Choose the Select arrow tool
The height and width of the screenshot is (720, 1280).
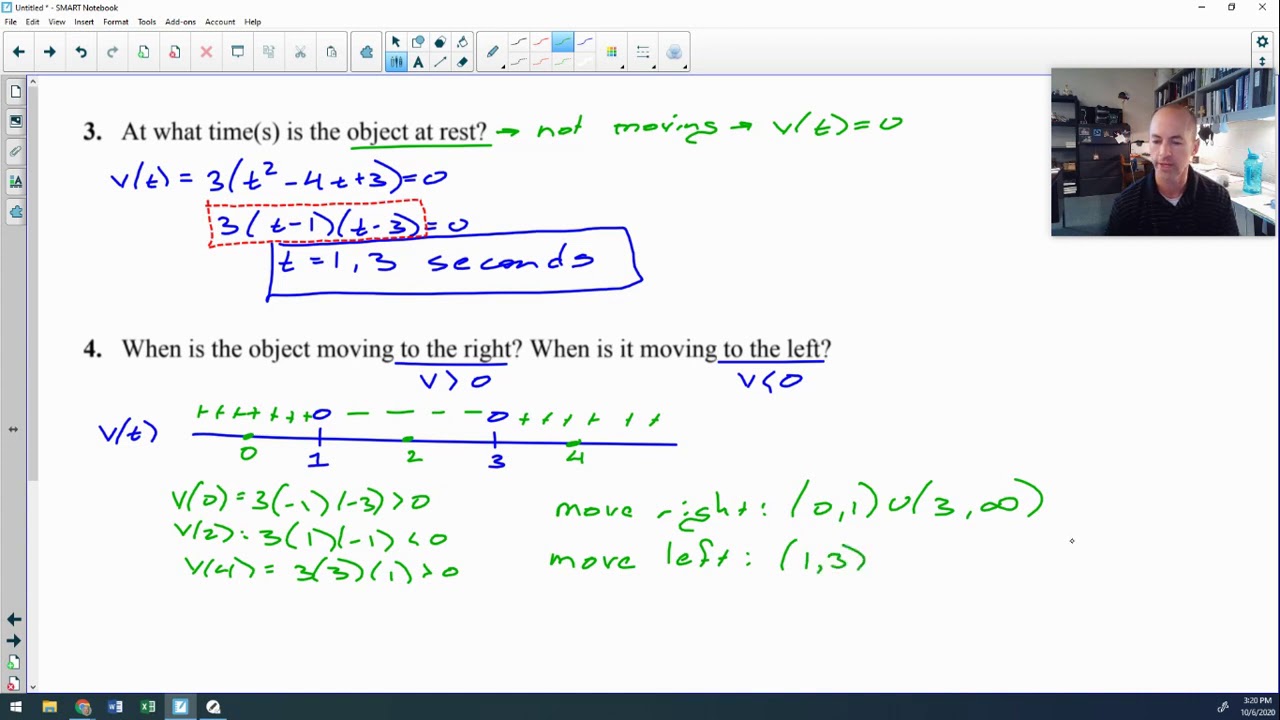pyautogui.click(x=396, y=42)
